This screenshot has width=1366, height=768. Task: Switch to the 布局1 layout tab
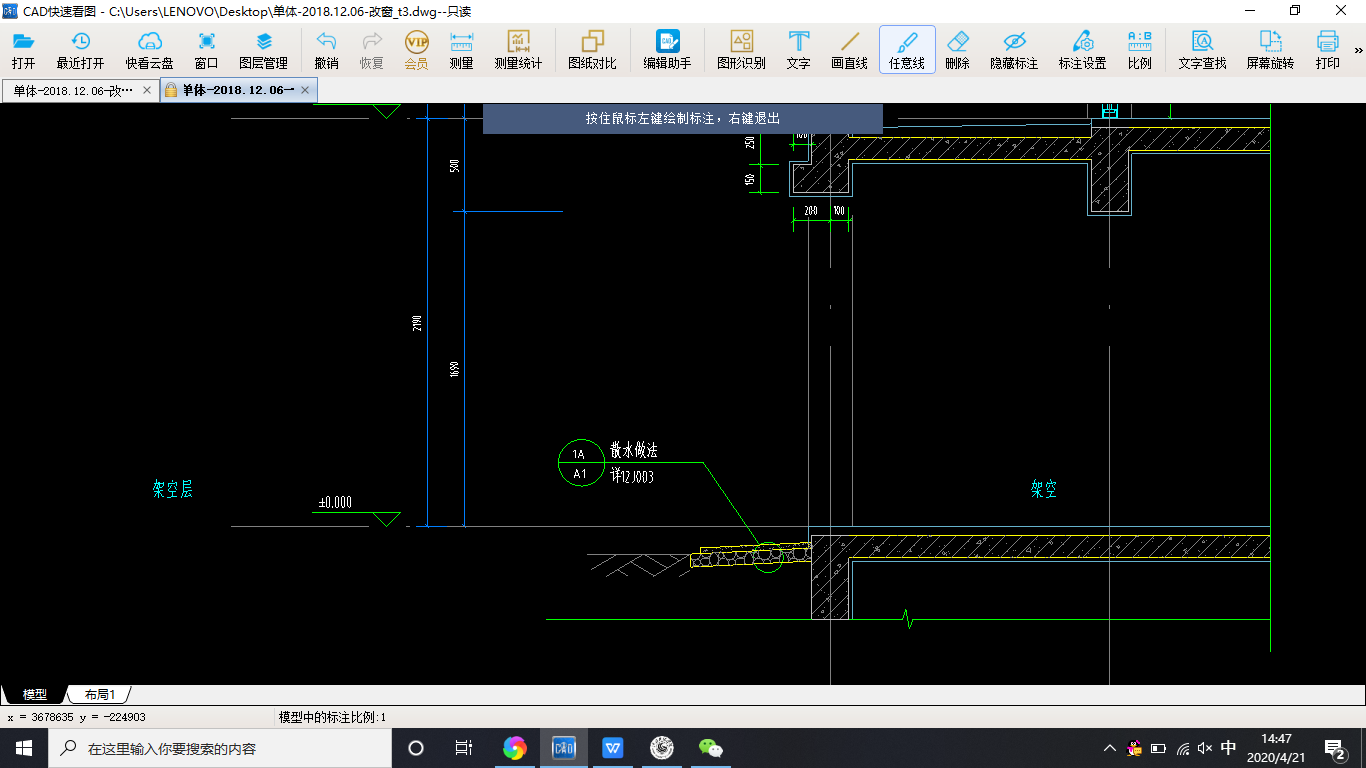click(x=99, y=694)
